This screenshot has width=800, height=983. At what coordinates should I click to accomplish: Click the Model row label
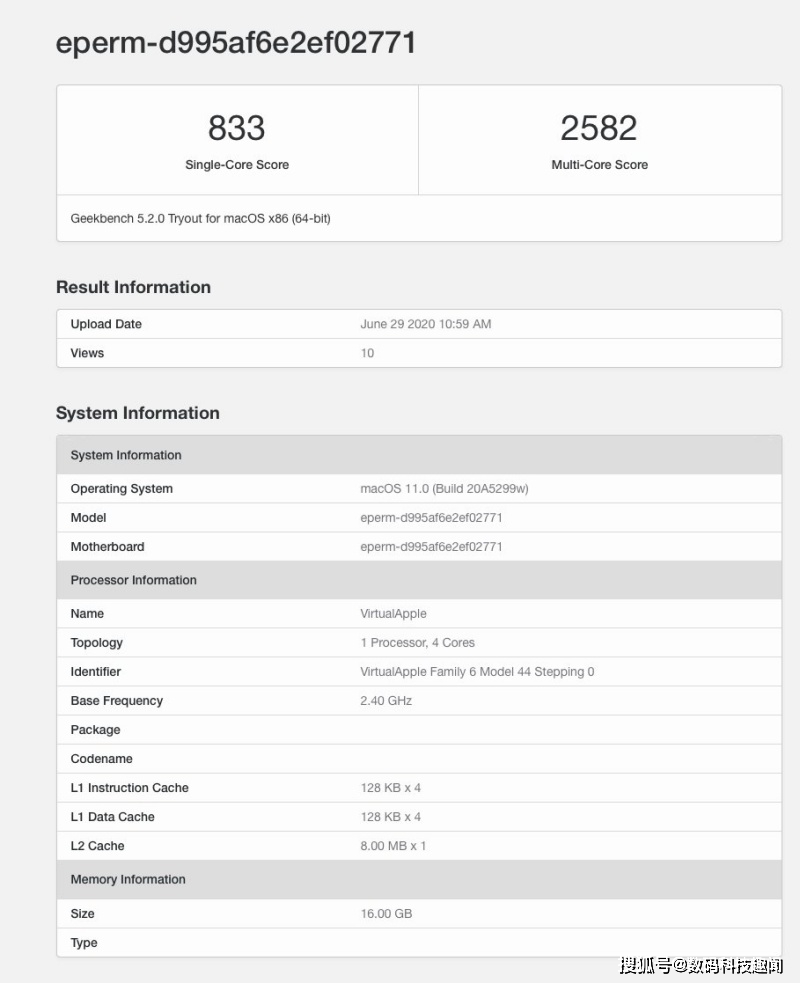[88, 518]
